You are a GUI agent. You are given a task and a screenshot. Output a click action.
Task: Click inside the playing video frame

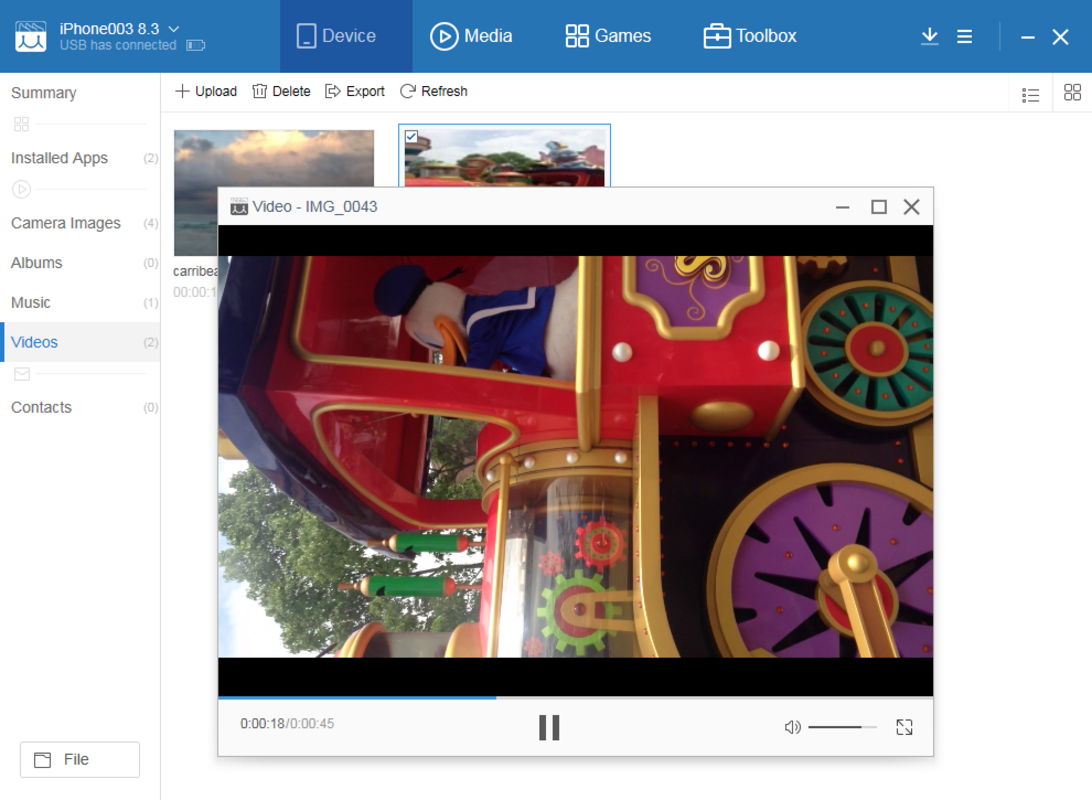(x=575, y=457)
